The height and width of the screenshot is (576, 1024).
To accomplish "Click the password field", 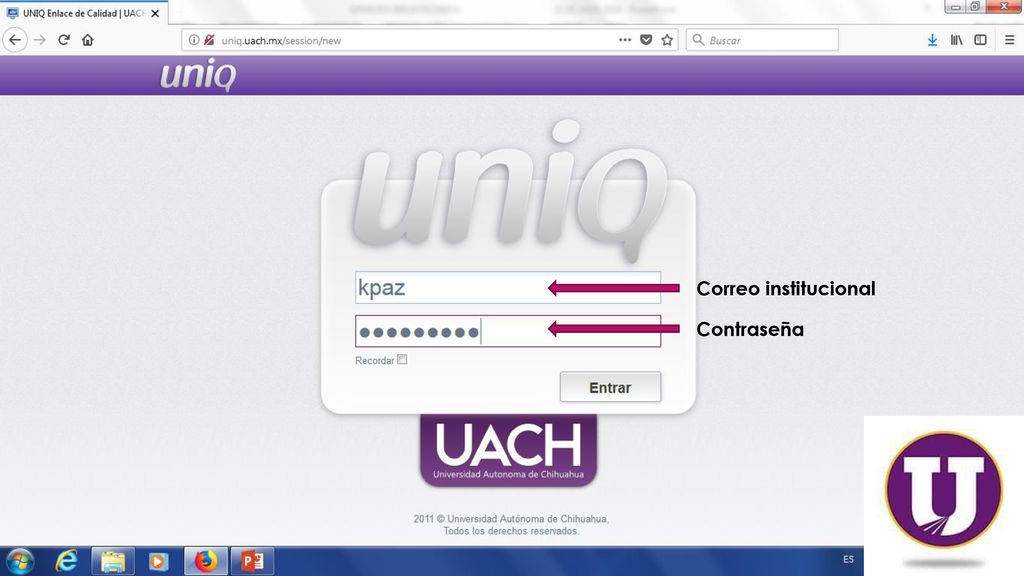I will [x=508, y=331].
